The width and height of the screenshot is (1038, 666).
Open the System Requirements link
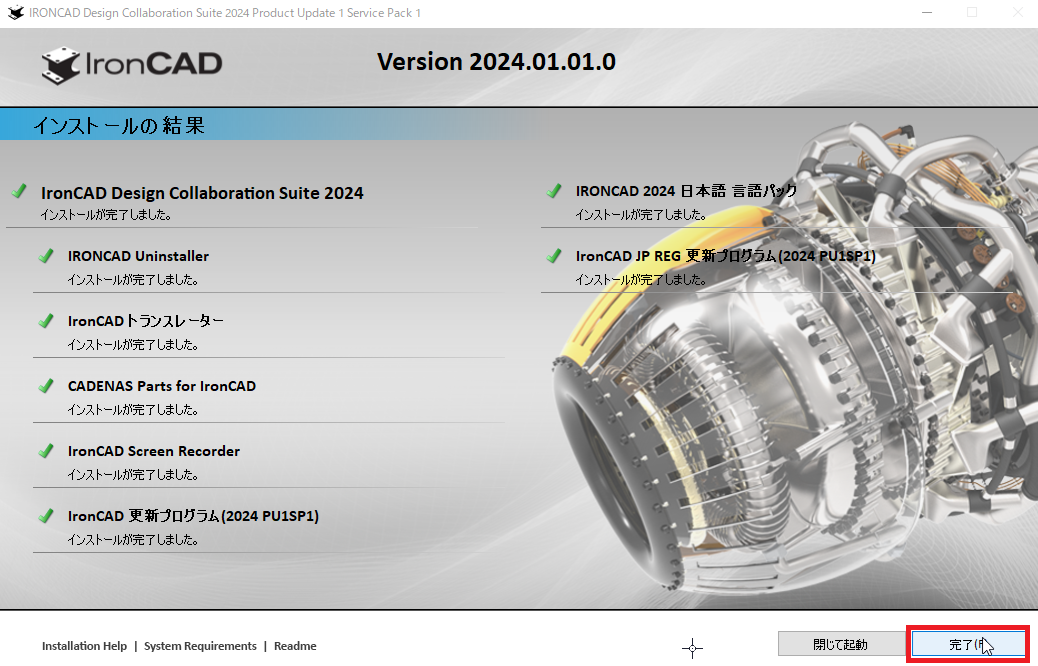pos(200,645)
